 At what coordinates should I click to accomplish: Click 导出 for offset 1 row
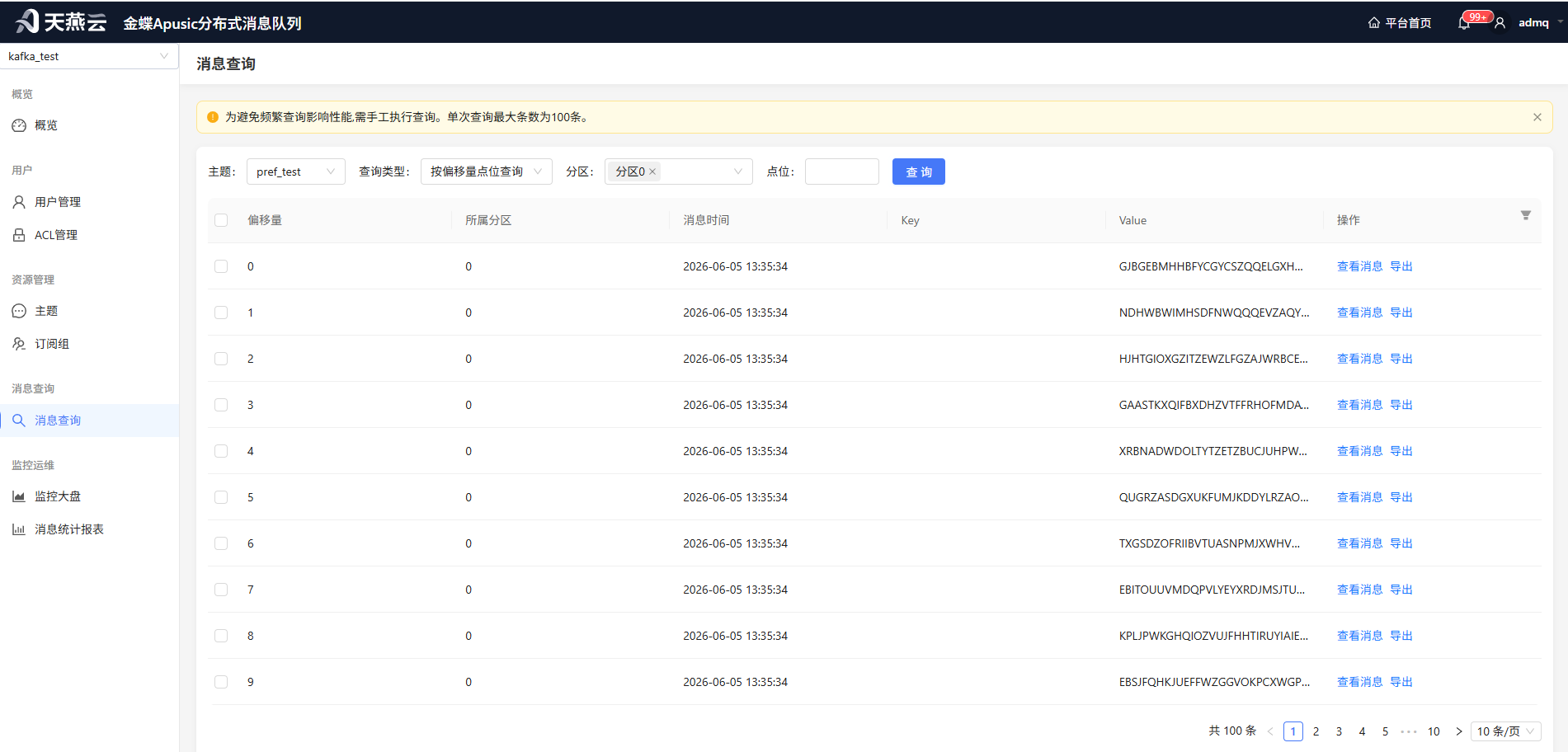1401,313
